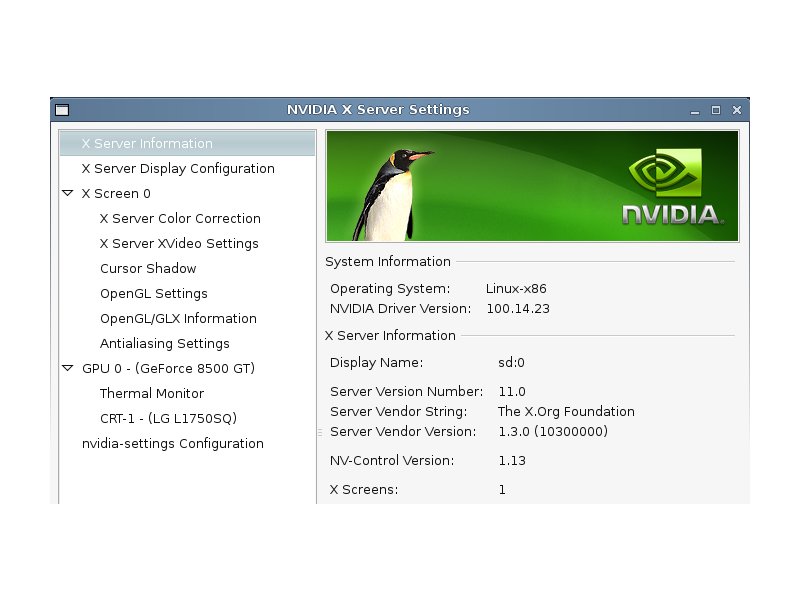Click the NVIDIA penguin banner image
Screen dimensions: 800x600
click(x=532, y=186)
